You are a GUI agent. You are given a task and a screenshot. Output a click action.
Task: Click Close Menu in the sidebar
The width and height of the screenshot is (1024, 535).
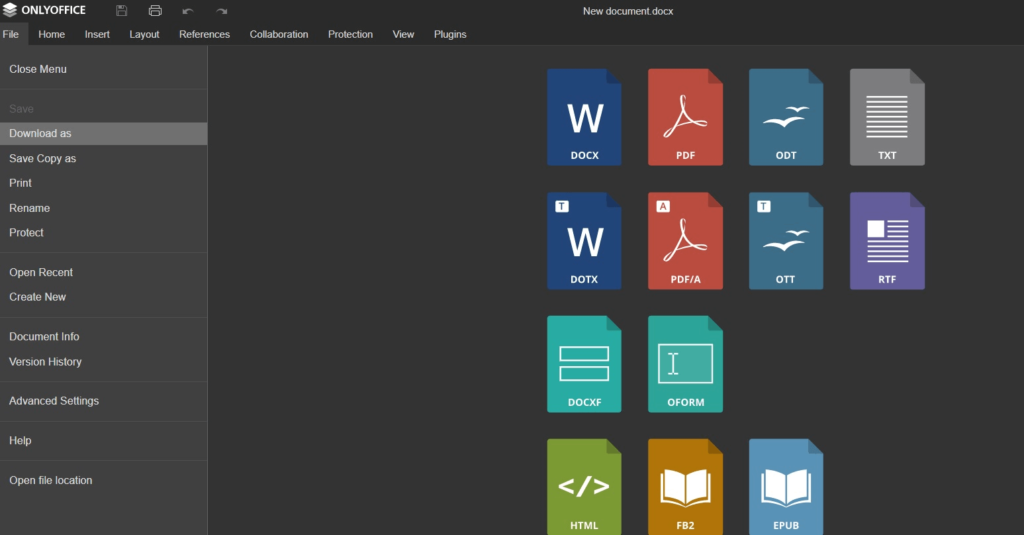pyautogui.click(x=38, y=69)
